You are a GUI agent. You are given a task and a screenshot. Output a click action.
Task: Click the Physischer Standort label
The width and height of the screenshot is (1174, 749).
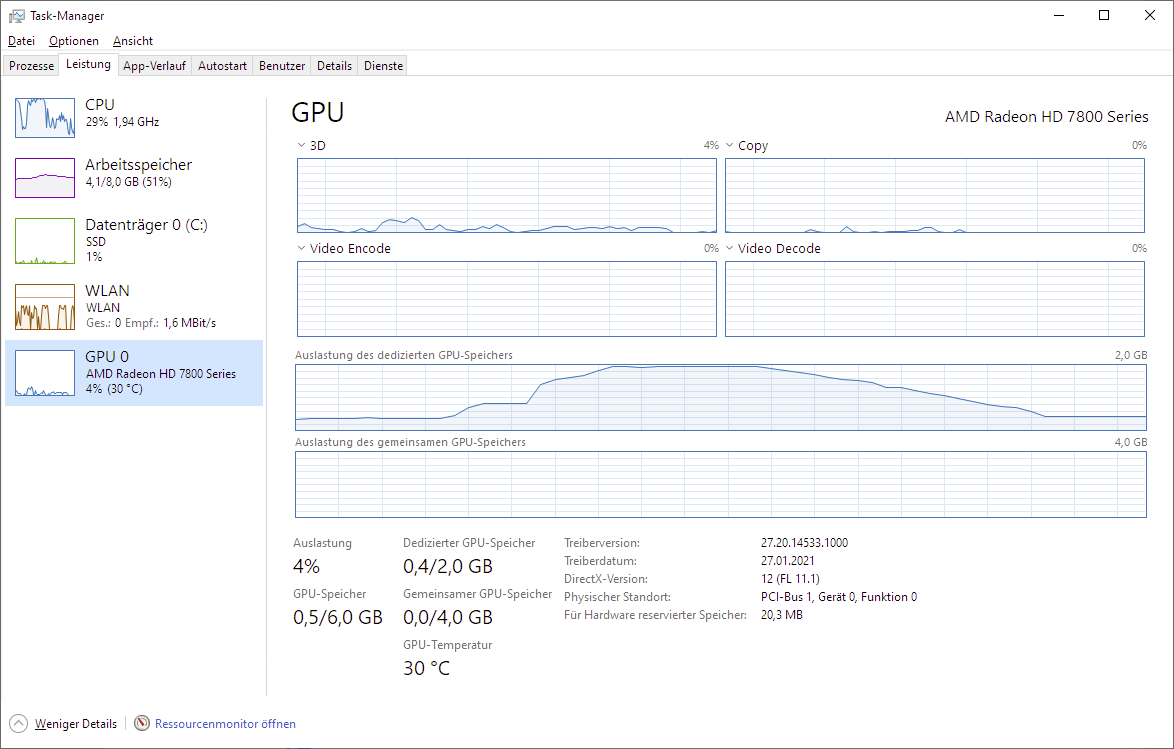[618, 597]
